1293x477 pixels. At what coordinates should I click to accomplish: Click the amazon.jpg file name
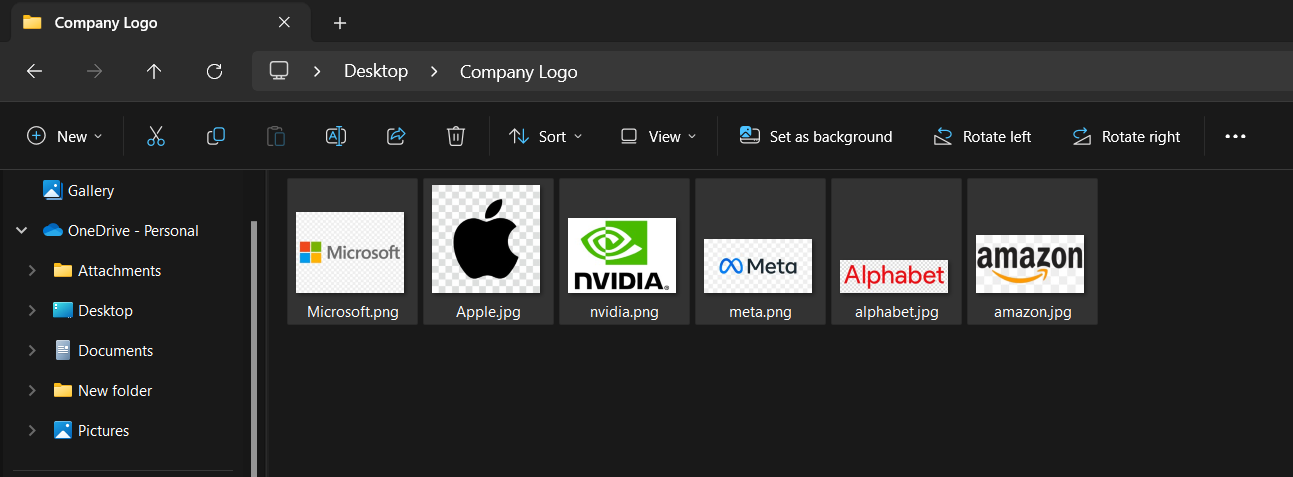point(1033,312)
